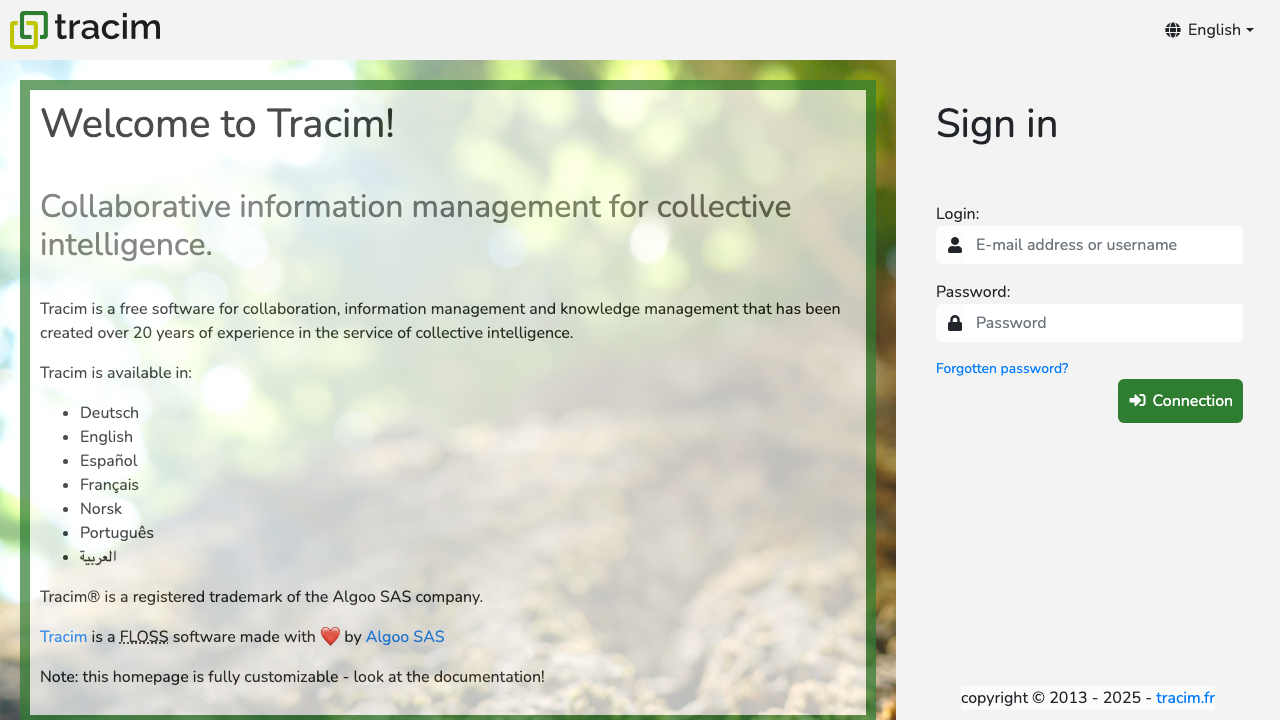Click the green Connection button
Image resolution: width=1280 pixels, height=720 pixels.
[1180, 401]
